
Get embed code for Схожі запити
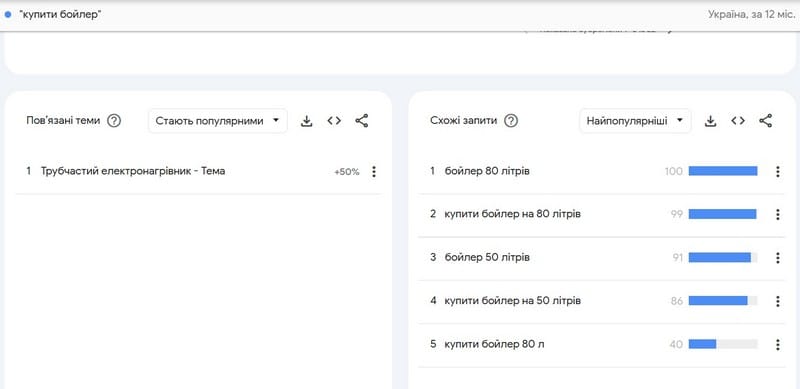(738, 121)
